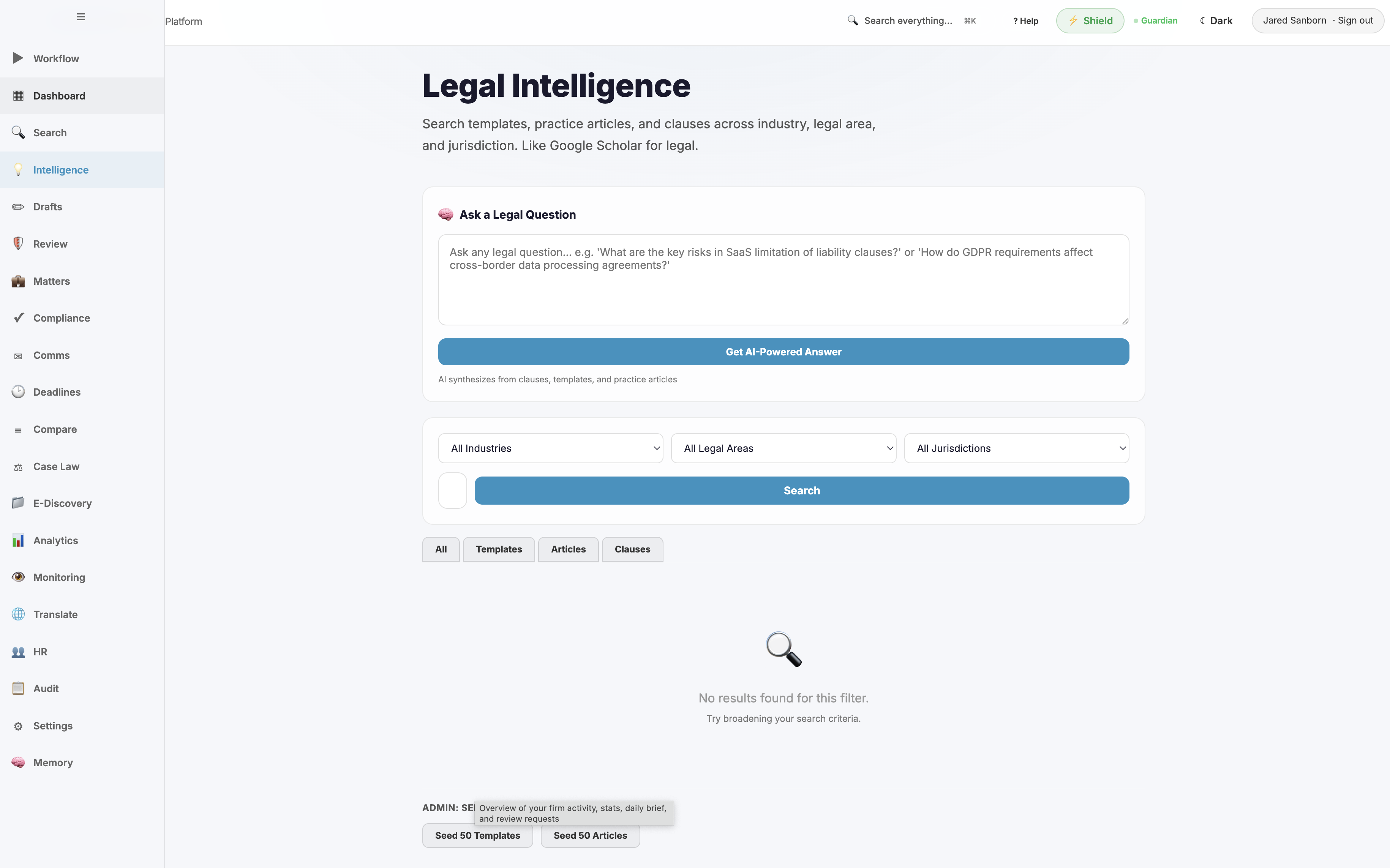Click the Monitoring eye icon
The height and width of the screenshot is (868, 1390).
coord(18,578)
